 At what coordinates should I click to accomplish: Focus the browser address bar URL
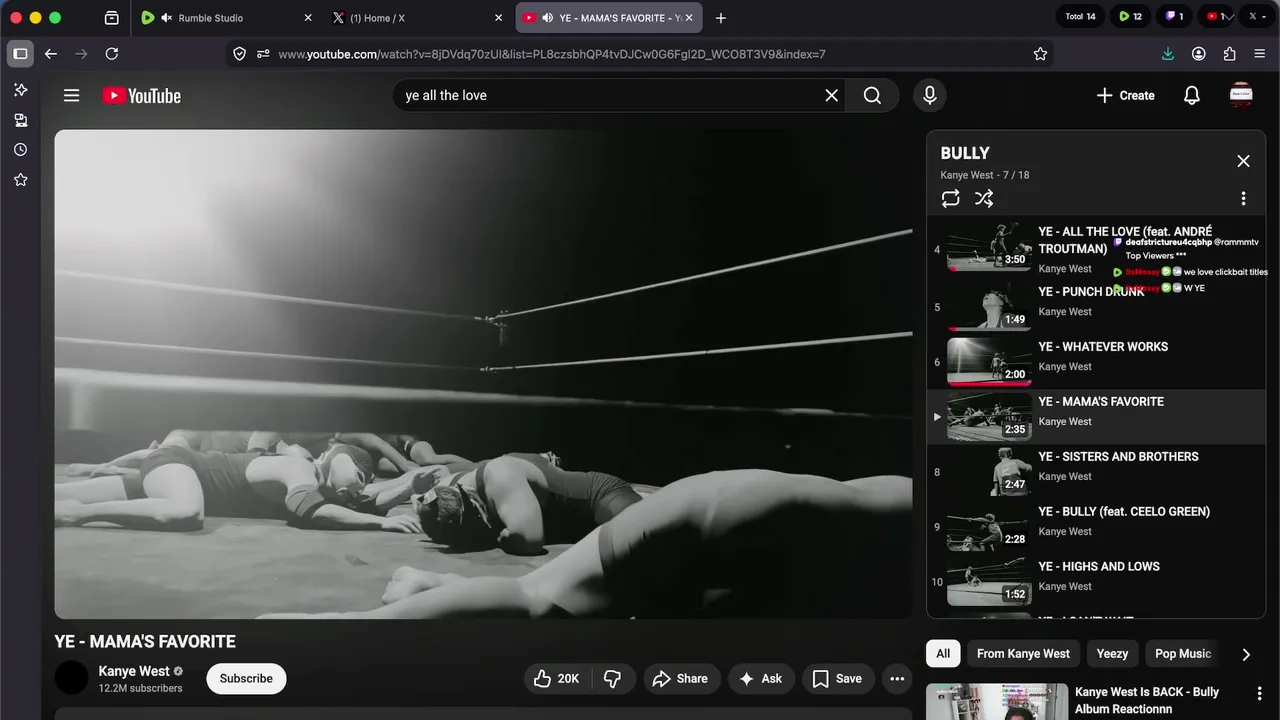click(552, 54)
